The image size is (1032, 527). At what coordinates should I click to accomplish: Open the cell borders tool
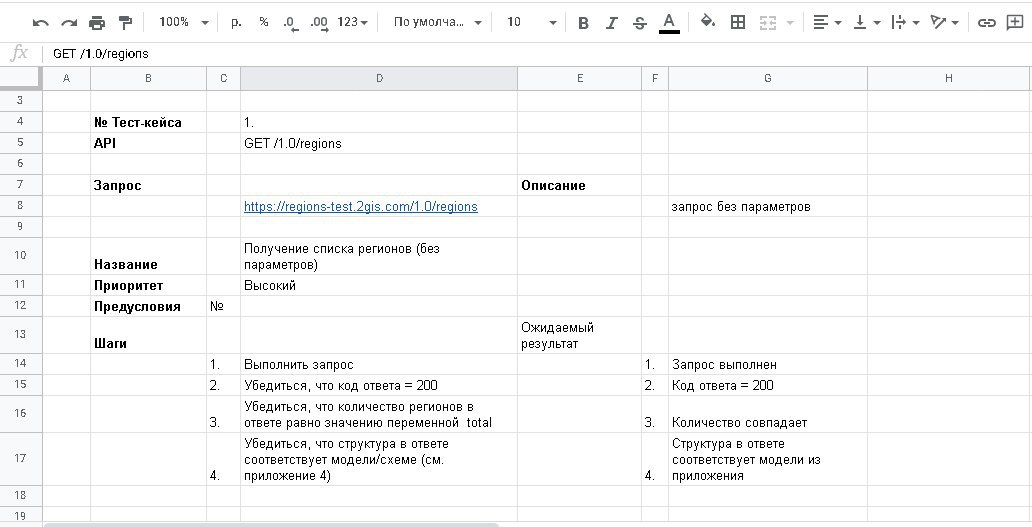[x=738, y=22]
